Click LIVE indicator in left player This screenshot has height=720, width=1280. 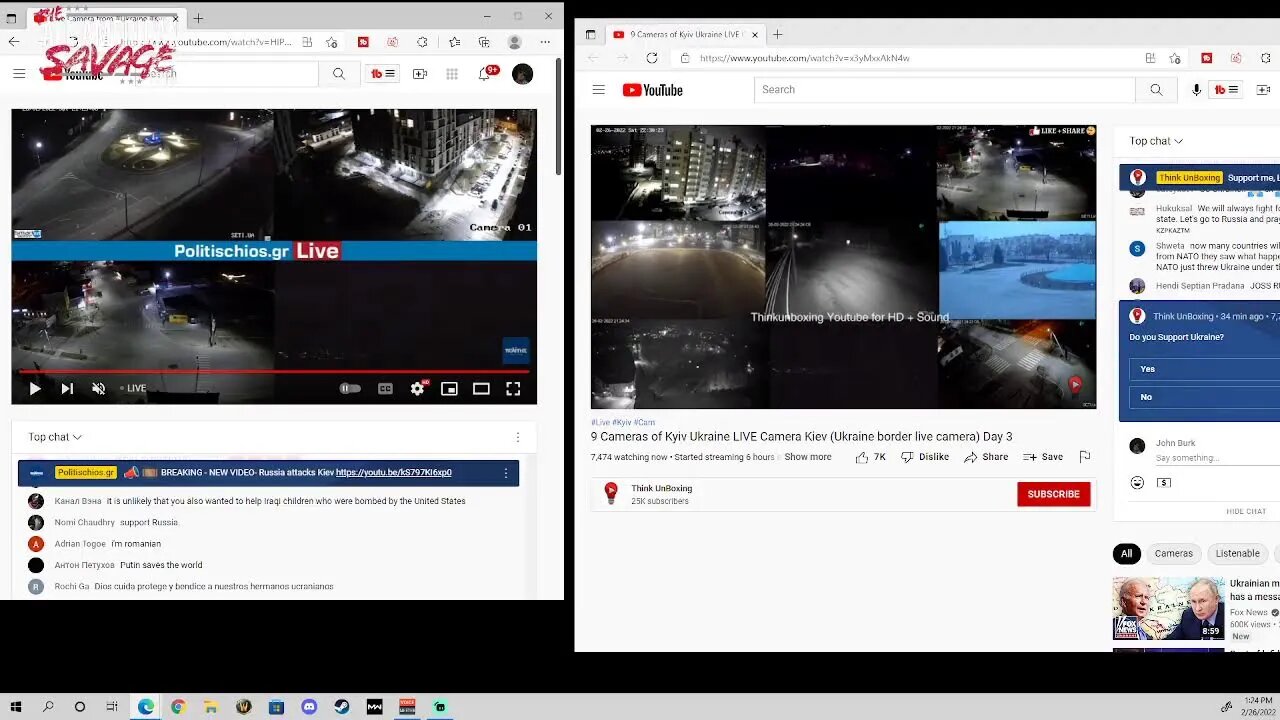tap(134, 389)
